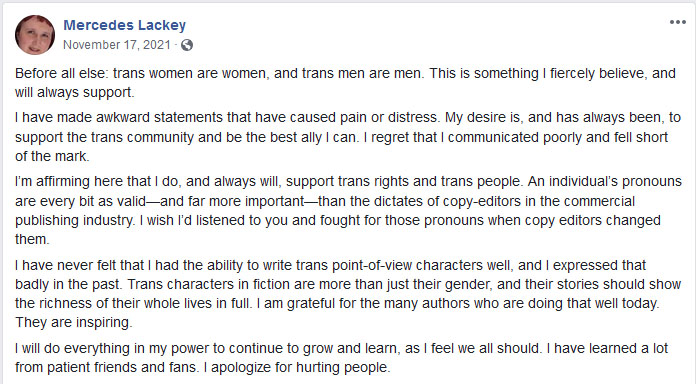
Task: Click the line starting "badly in the past"
Action: coord(348,284)
